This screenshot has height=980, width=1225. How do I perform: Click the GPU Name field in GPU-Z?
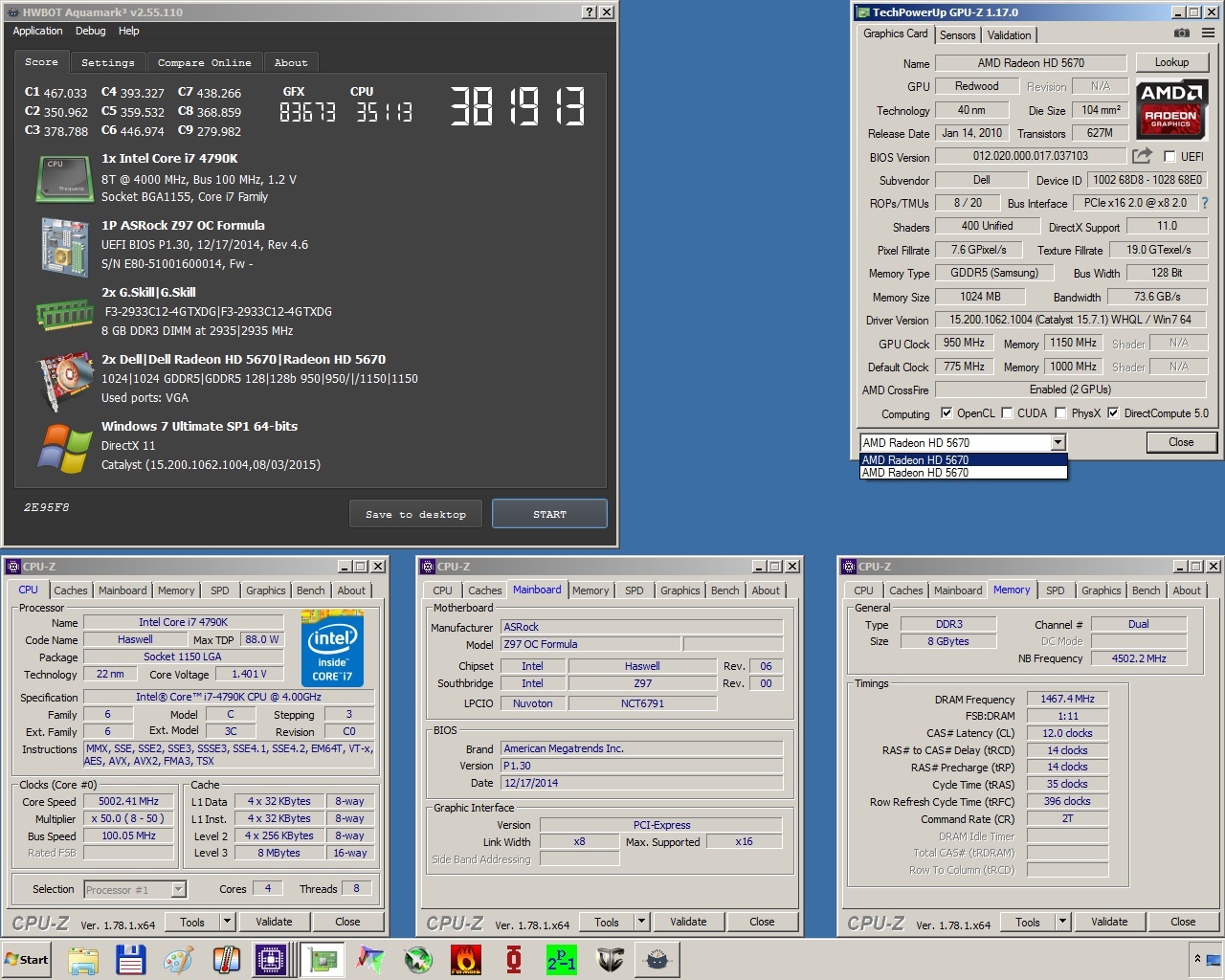point(1031,63)
